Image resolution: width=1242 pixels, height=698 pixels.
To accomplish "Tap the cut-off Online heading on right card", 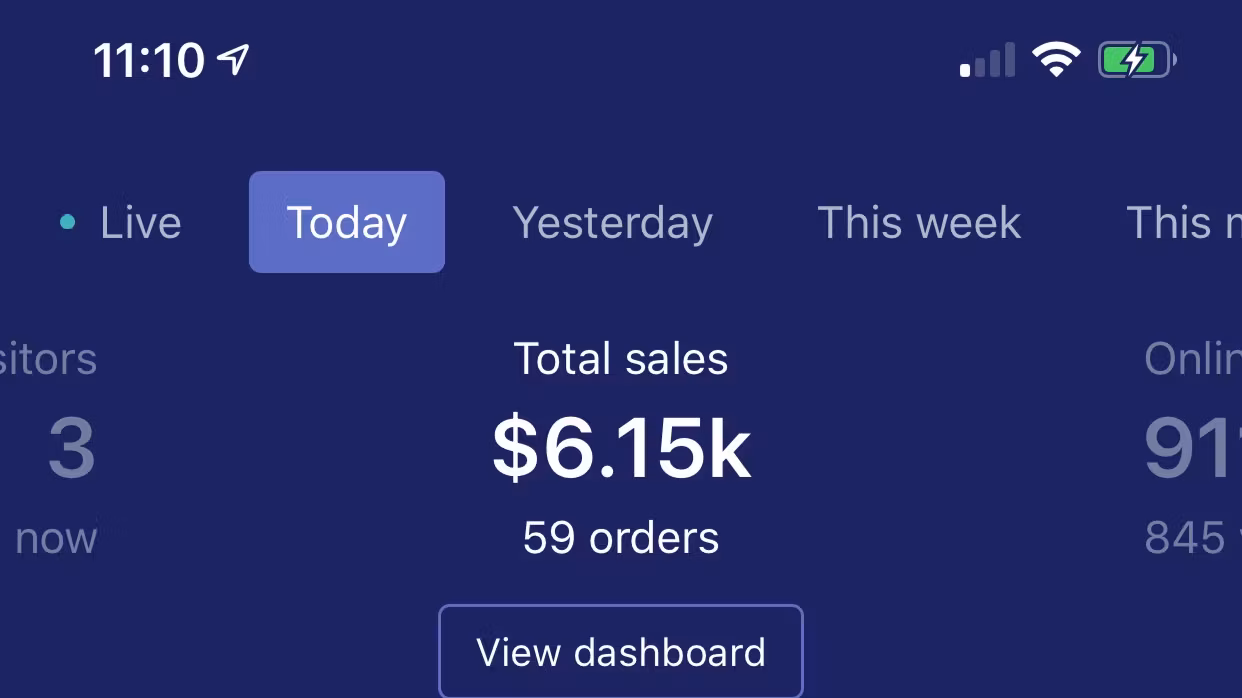I will click(x=1192, y=359).
